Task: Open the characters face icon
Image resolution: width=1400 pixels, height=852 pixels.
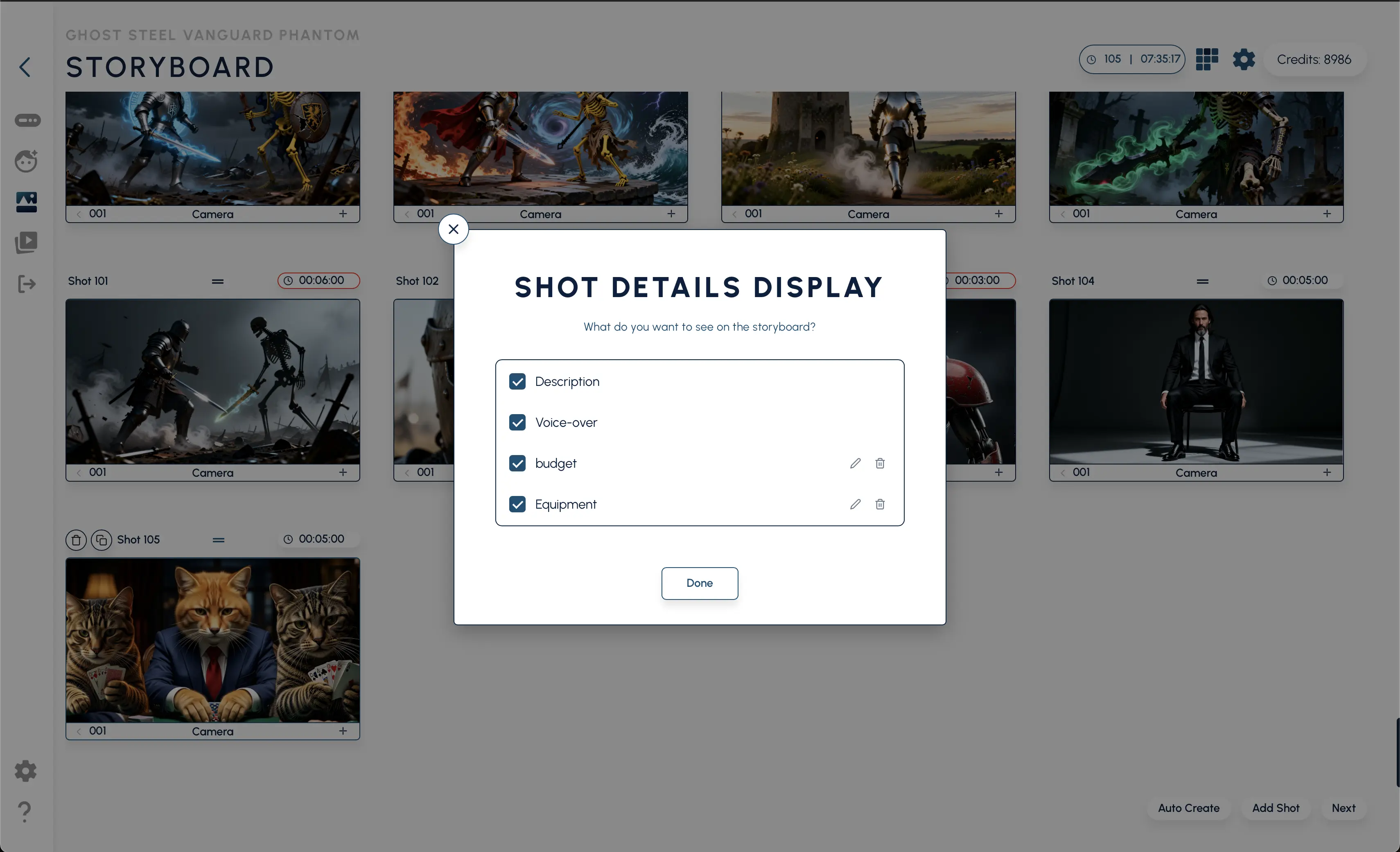Action: click(x=26, y=161)
